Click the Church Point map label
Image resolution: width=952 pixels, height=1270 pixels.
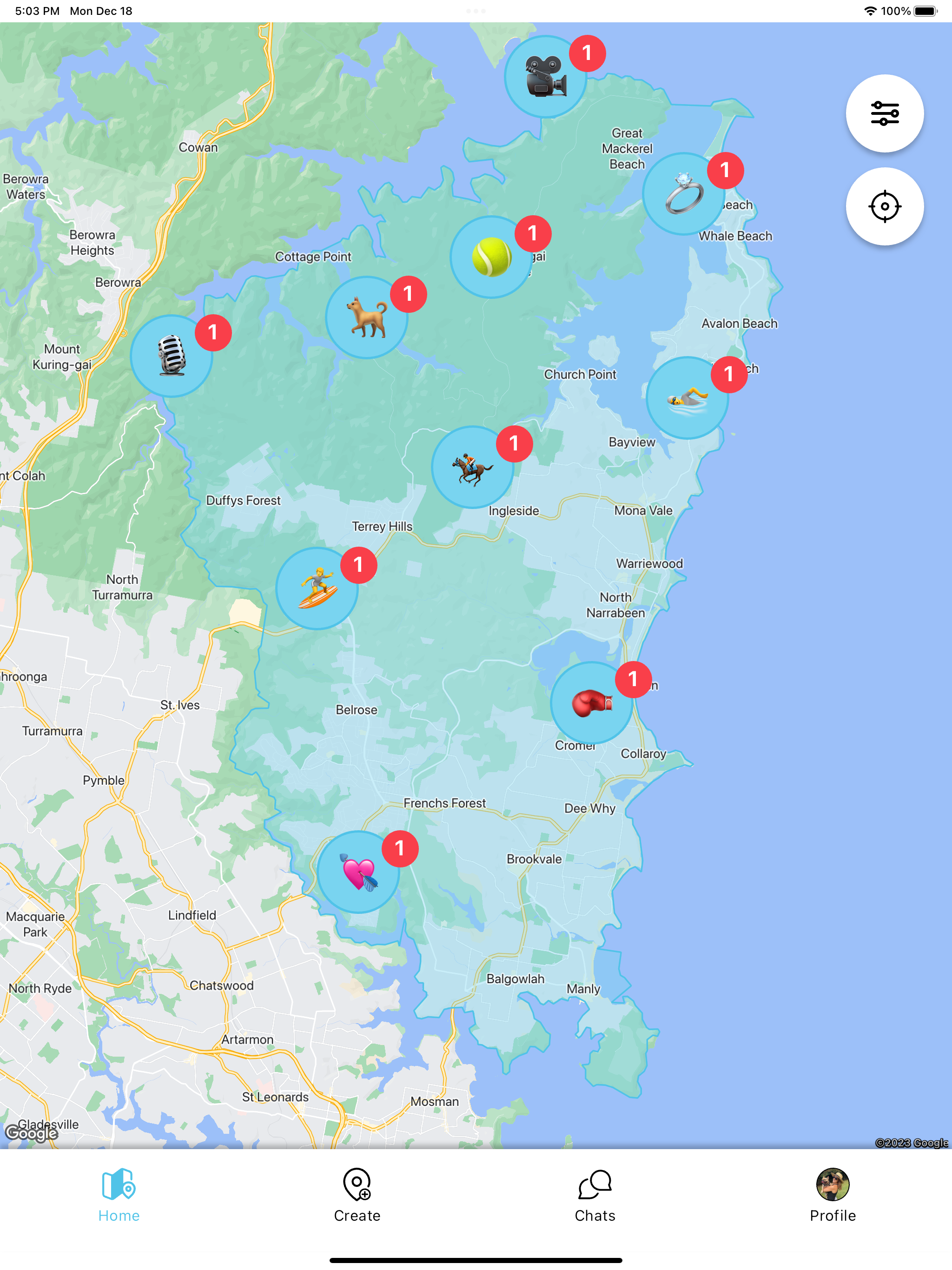click(x=580, y=374)
